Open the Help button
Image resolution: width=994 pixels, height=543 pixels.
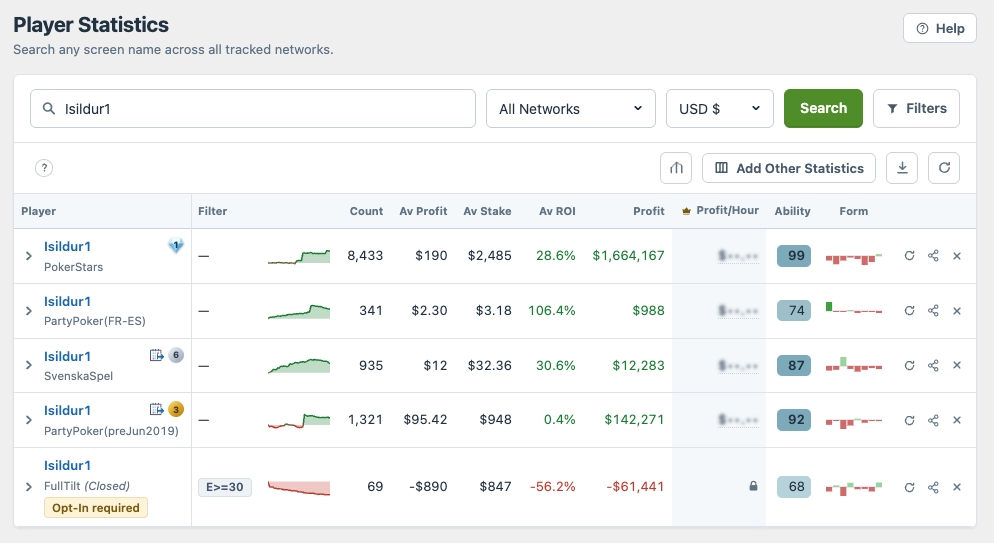tap(939, 29)
